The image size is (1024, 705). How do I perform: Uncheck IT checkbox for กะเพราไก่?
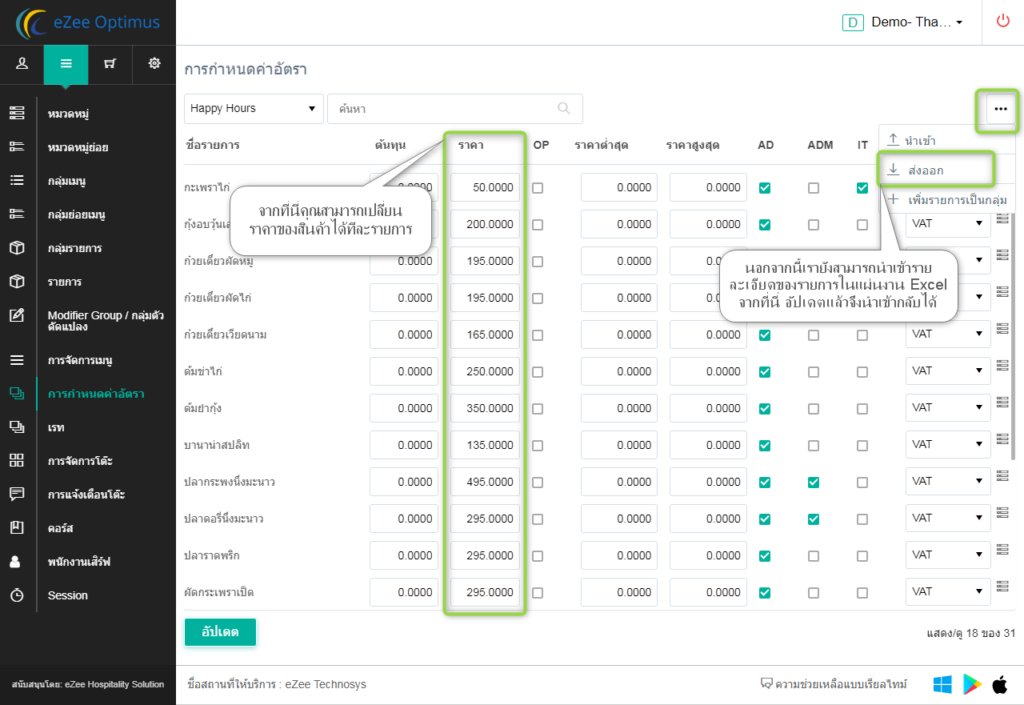tap(862, 188)
